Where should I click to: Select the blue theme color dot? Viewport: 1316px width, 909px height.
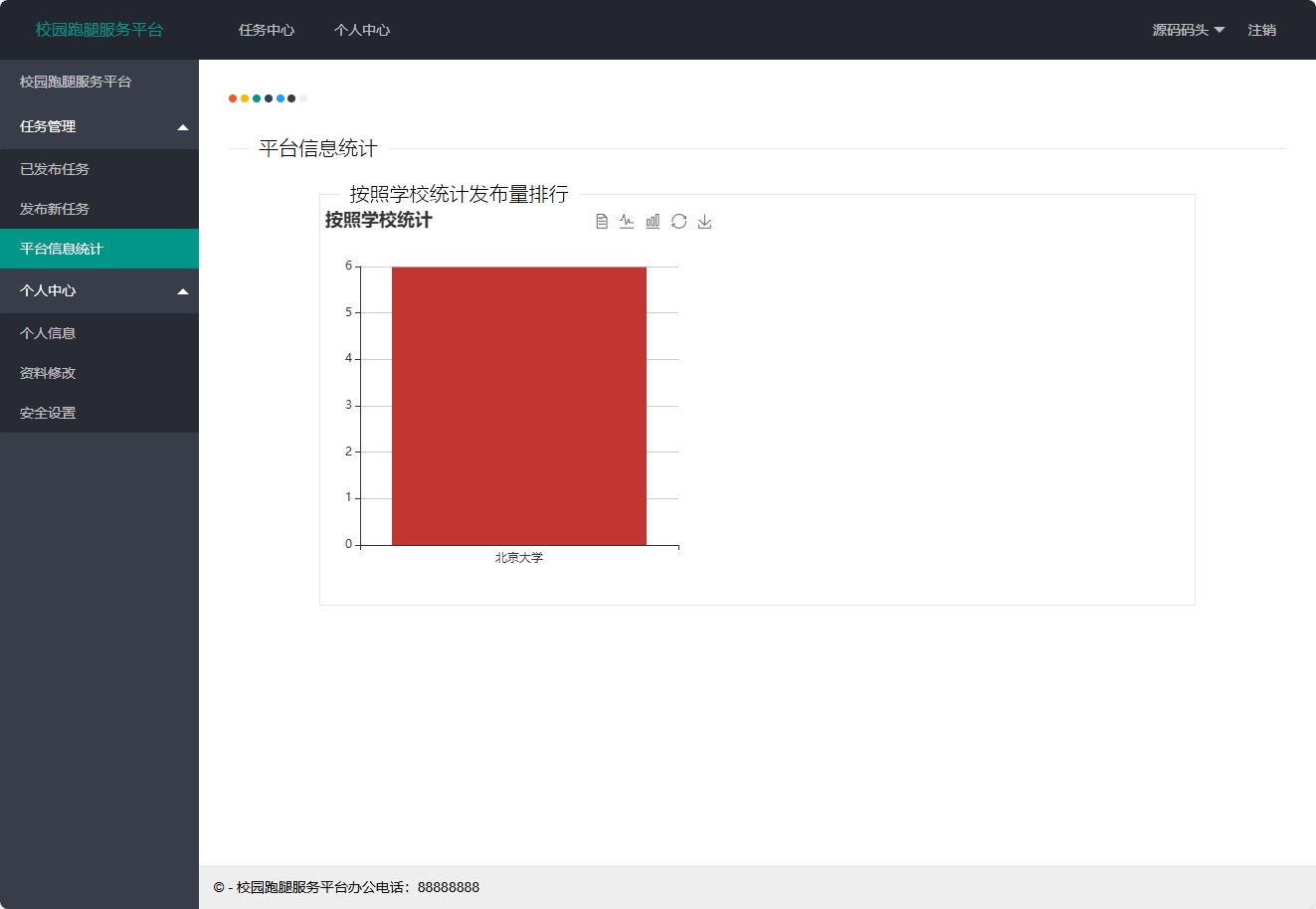tap(280, 98)
